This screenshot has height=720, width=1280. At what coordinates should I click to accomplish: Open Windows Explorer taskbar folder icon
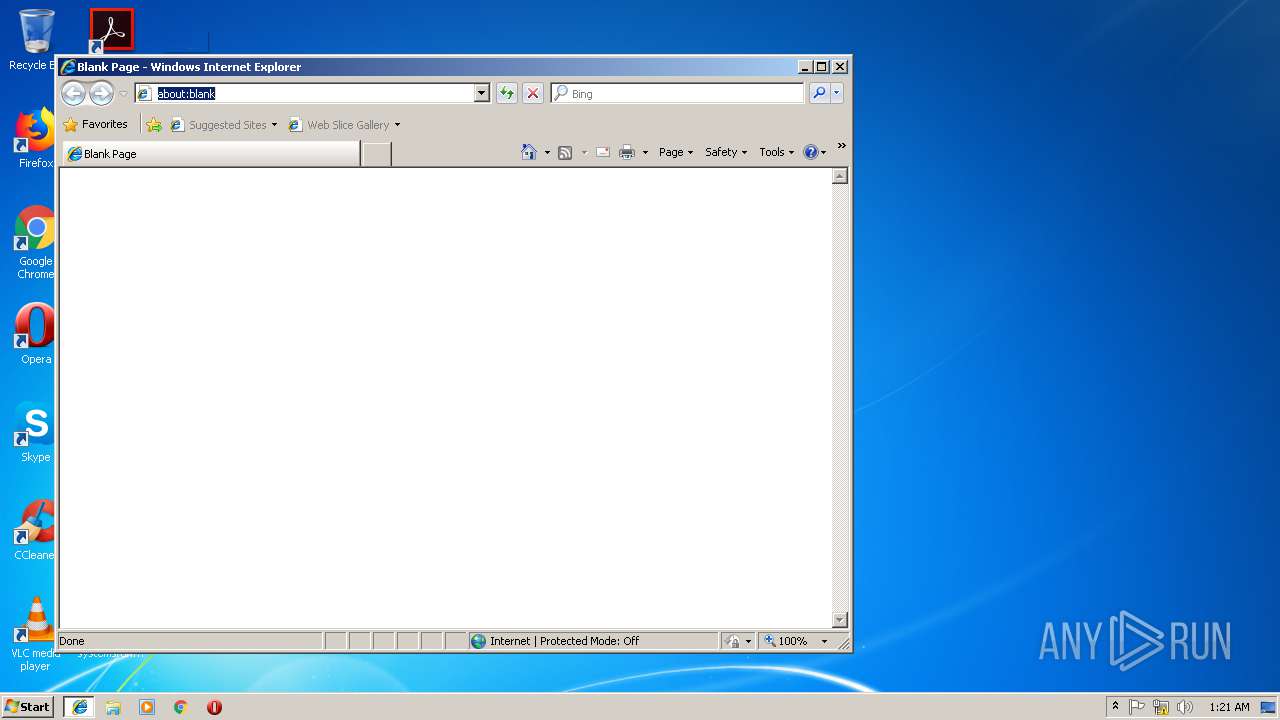click(113, 707)
